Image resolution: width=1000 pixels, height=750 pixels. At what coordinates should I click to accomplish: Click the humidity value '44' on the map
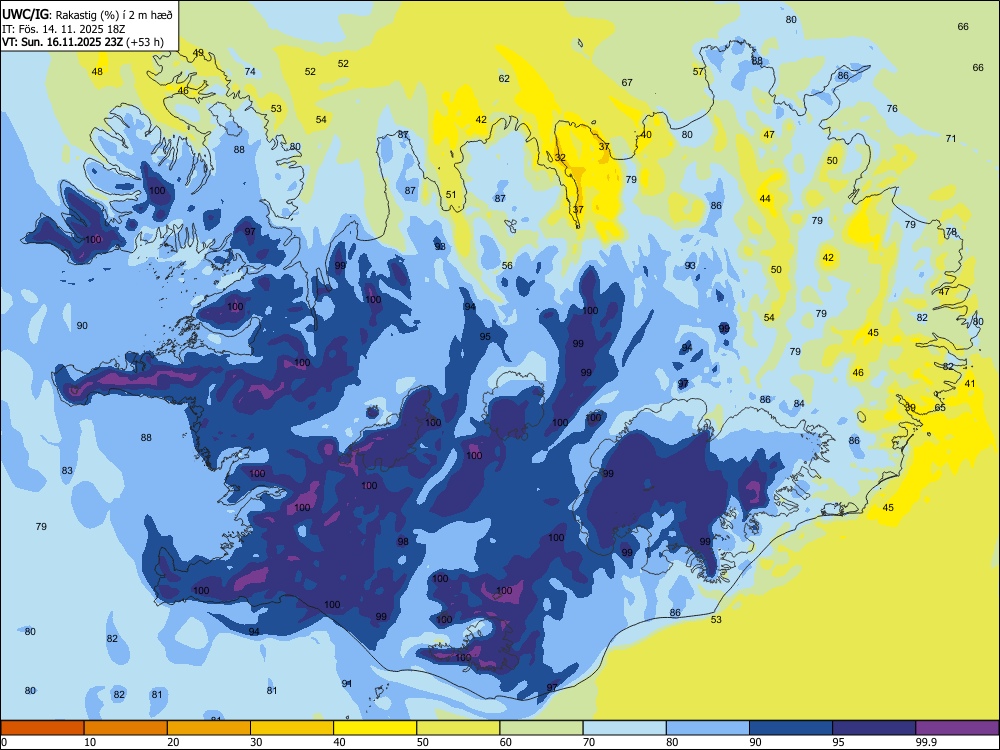tap(765, 198)
